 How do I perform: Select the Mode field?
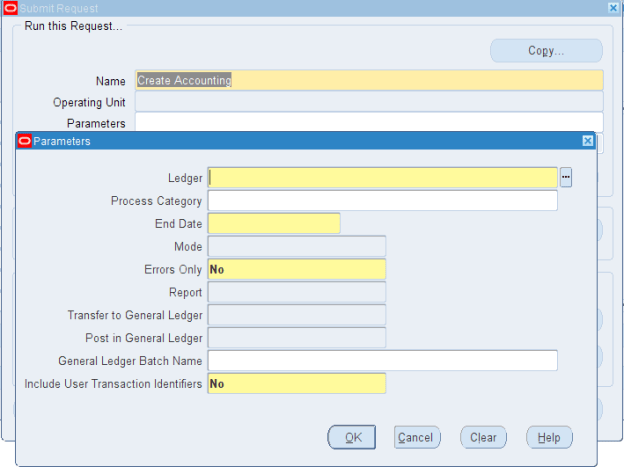296,247
